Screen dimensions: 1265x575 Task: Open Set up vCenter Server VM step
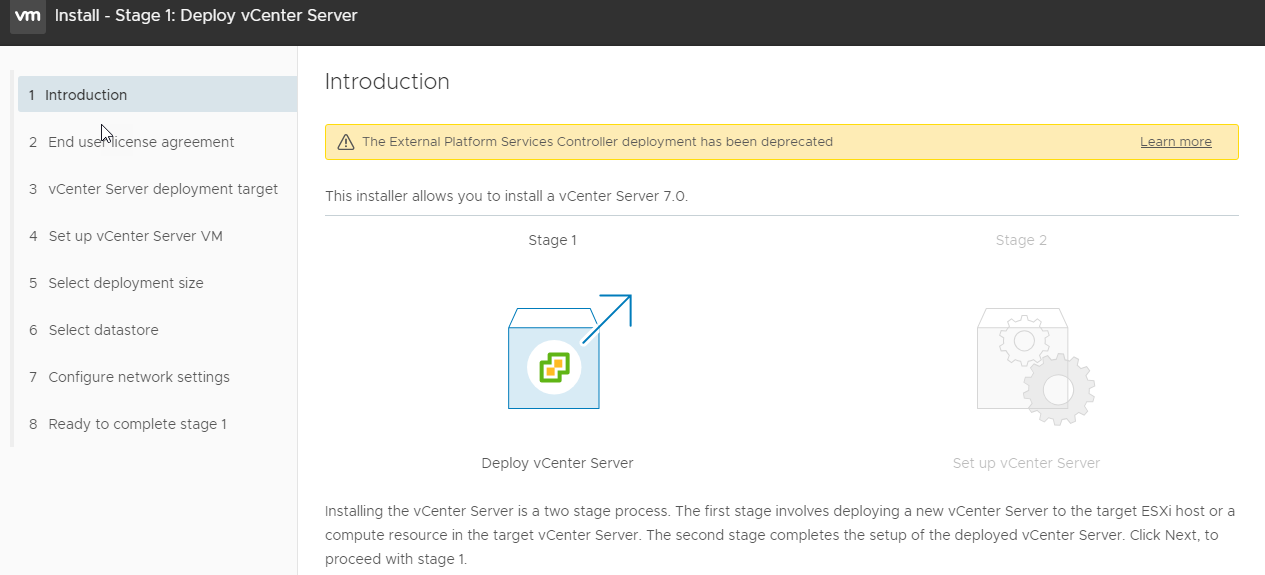pos(135,236)
